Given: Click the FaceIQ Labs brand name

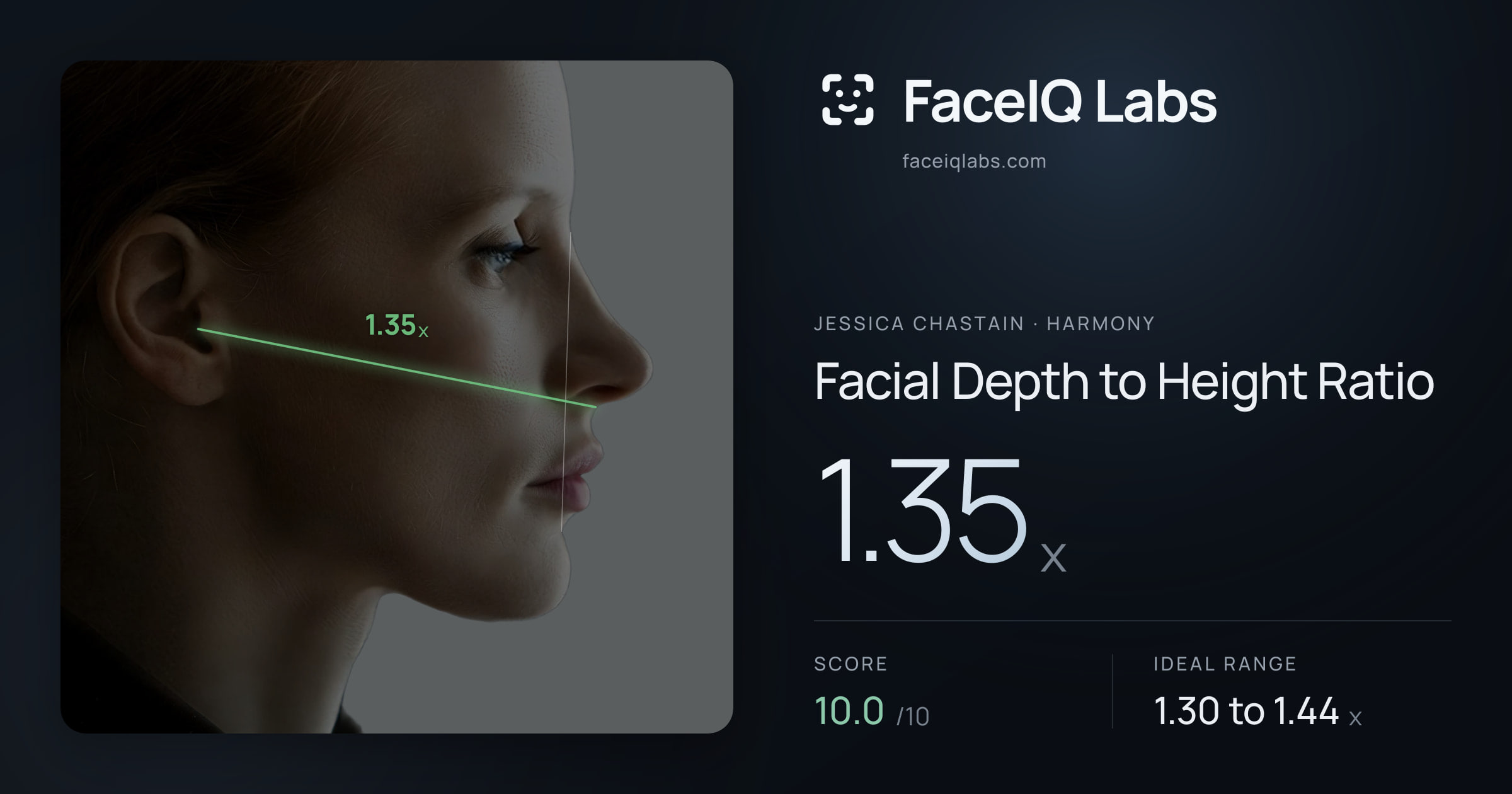Looking at the screenshot, I should [1060, 101].
